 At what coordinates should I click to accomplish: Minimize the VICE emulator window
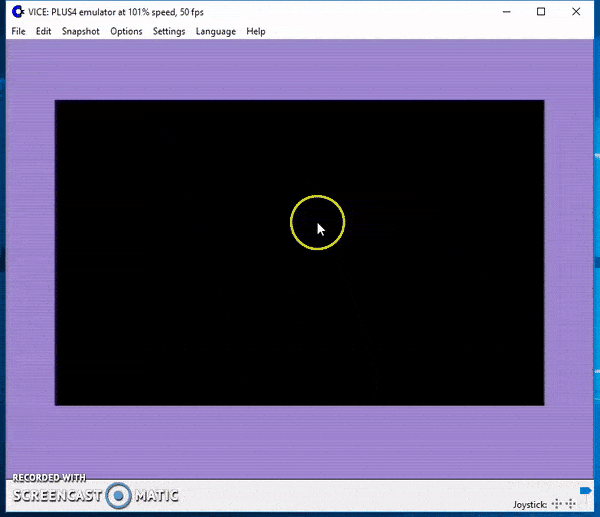(507, 12)
